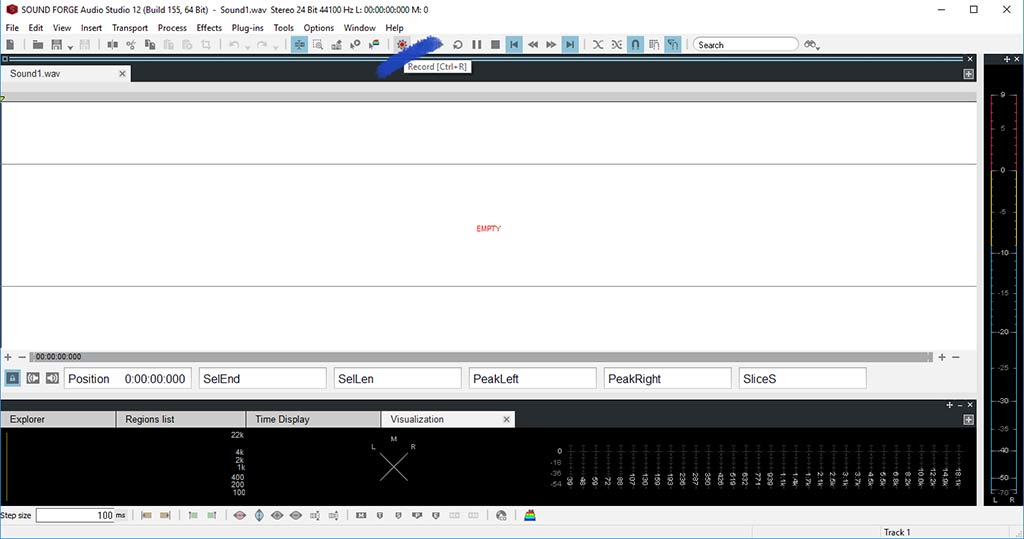The width and height of the screenshot is (1024, 539).
Task: Create a new file with the New icon
Action: point(10,44)
